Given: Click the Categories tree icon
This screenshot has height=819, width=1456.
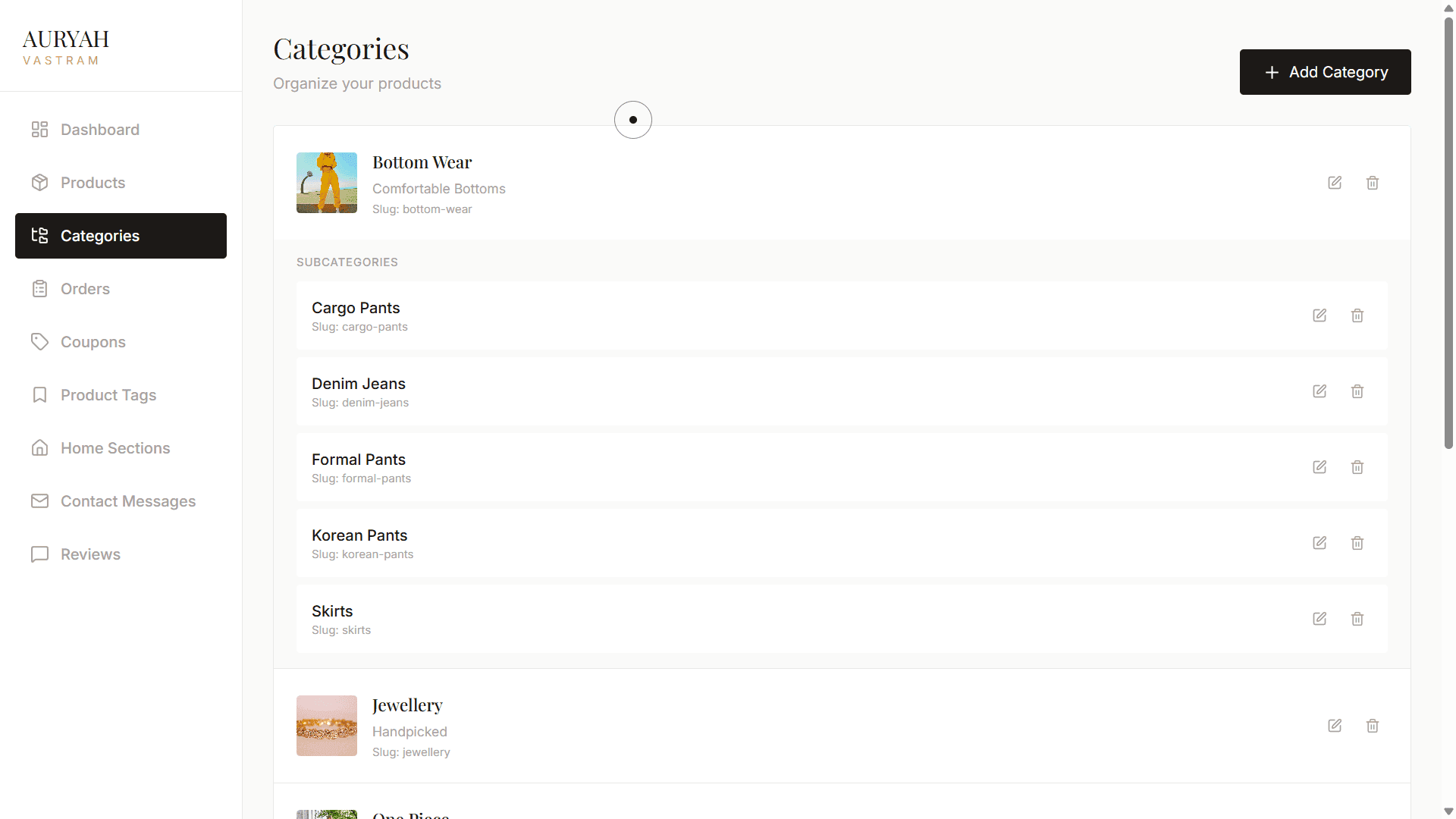Looking at the screenshot, I should 39,236.
